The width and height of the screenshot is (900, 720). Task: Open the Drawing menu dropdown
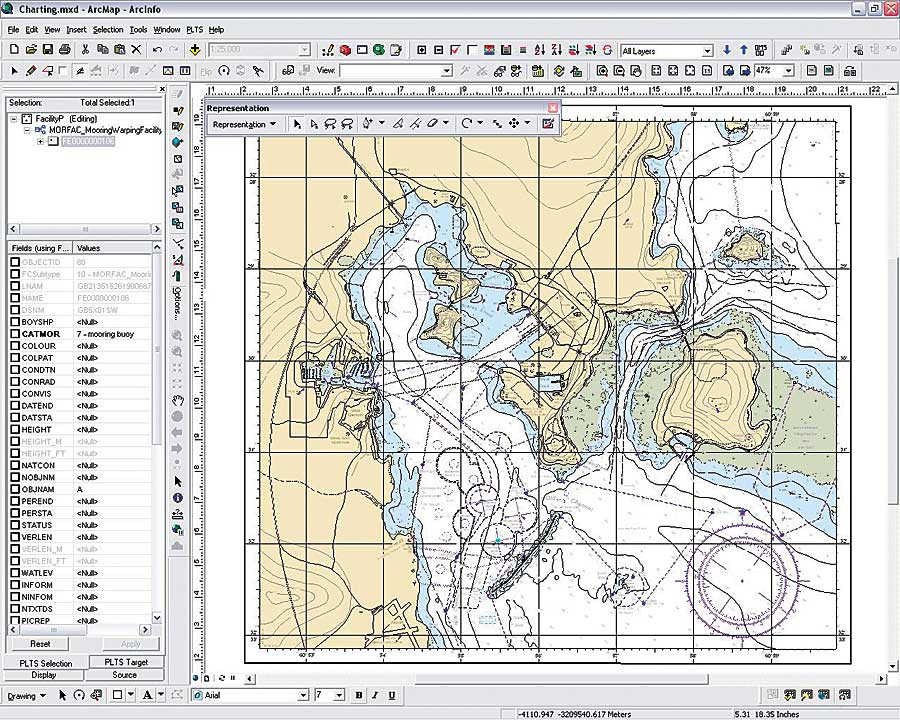tap(26, 696)
